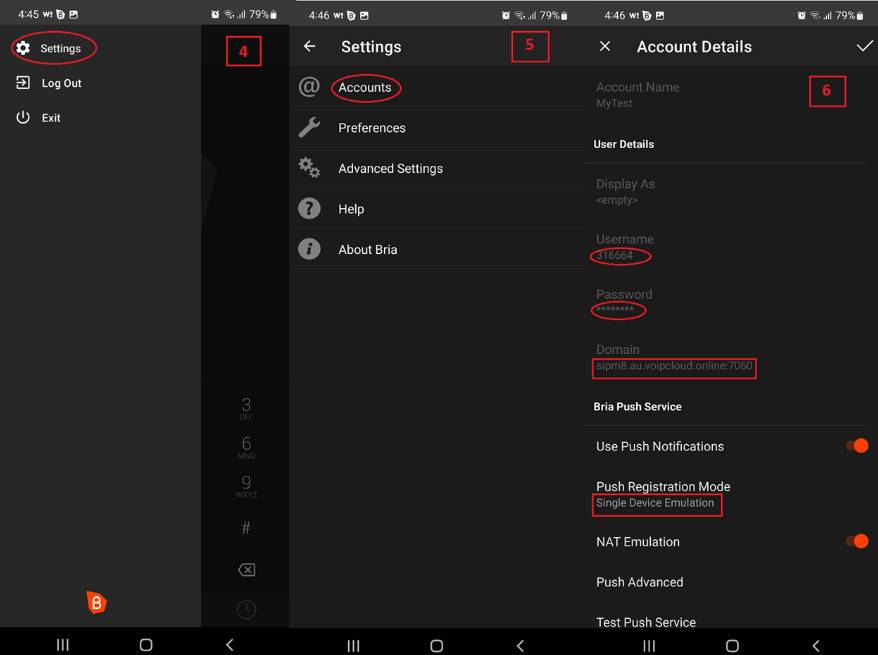Tap the Log Out icon
Image resolution: width=878 pixels, height=655 pixels.
23,83
